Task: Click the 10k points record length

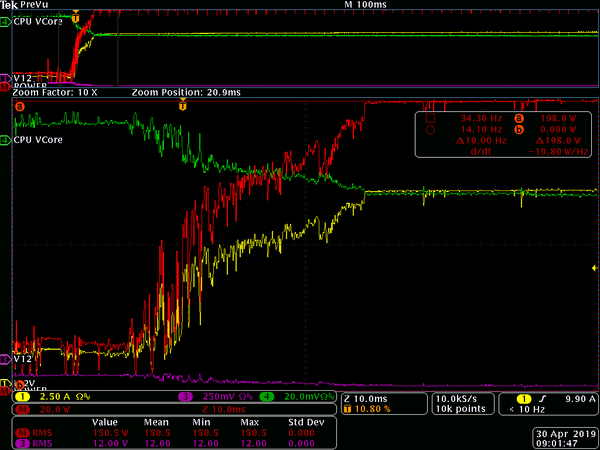Action: [x=461, y=409]
